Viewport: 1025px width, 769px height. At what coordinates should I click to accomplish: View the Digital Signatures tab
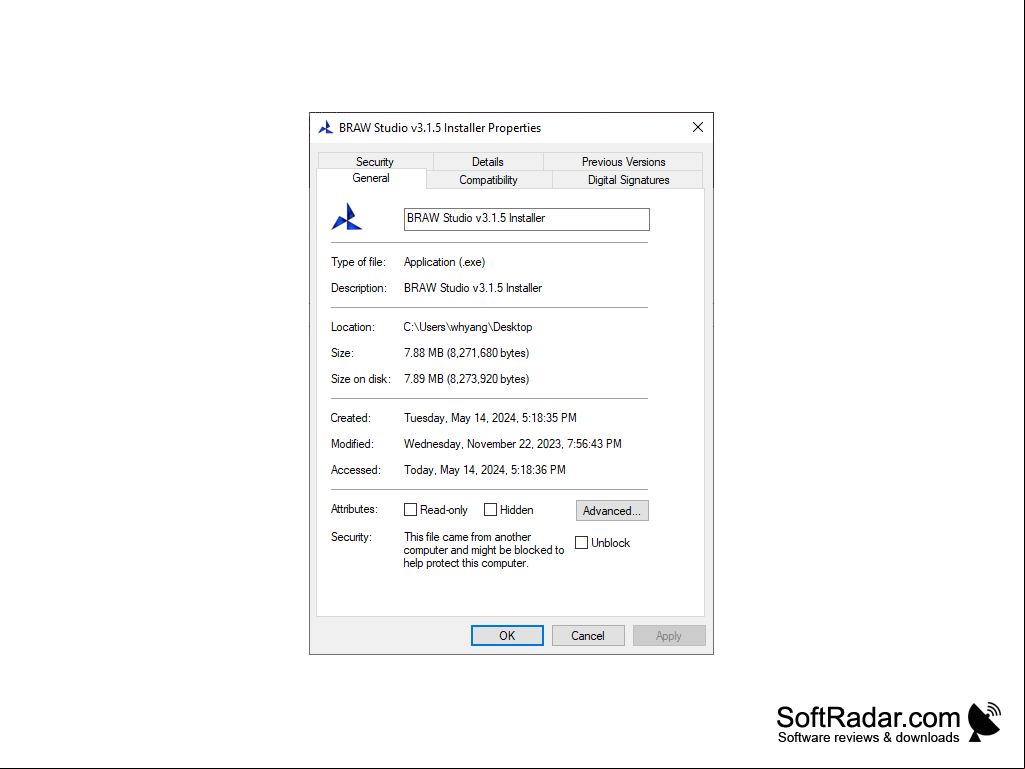628,180
